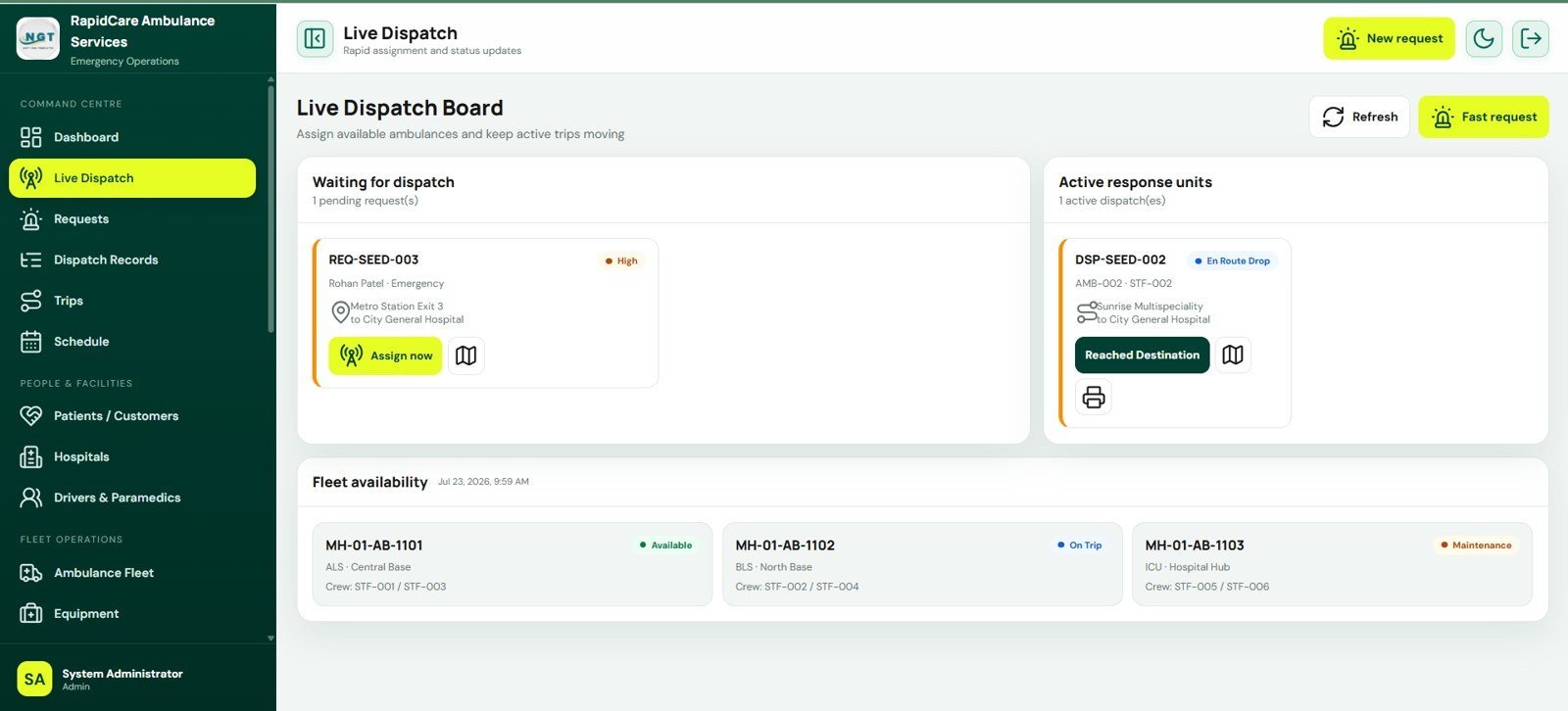Click the logout arrow icon
Image resolution: width=1568 pixels, height=711 pixels.
click(x=1530, y=39)
